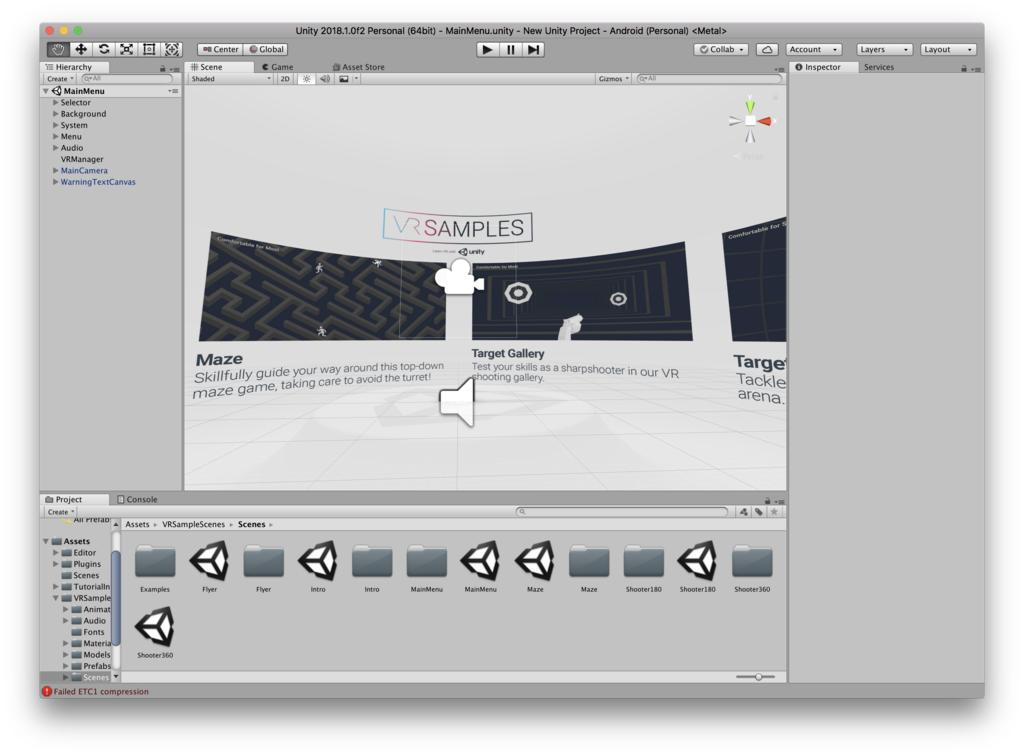Toggle pivot Center mode button
Viewport: 1024px width, 755px height.
coord(220,50)
